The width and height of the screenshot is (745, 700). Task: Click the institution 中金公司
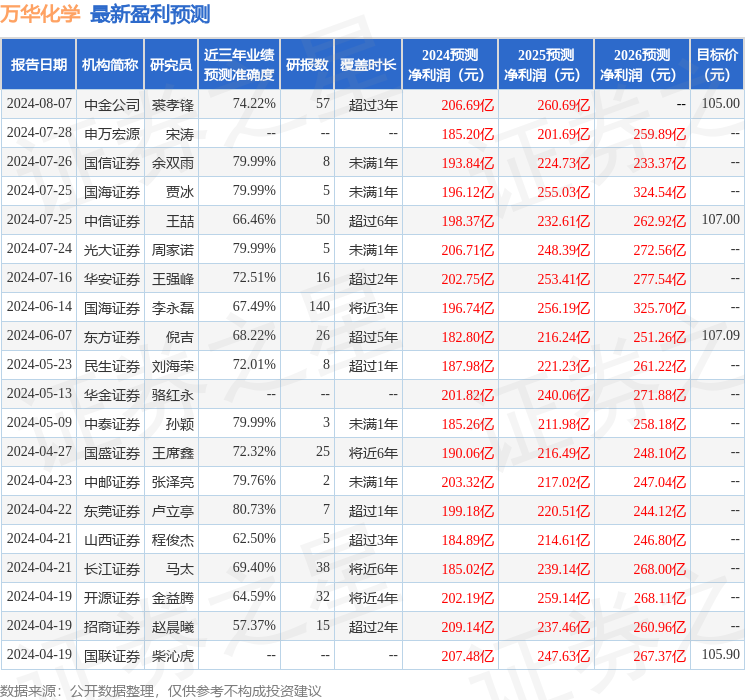click(x=112, y=105)
